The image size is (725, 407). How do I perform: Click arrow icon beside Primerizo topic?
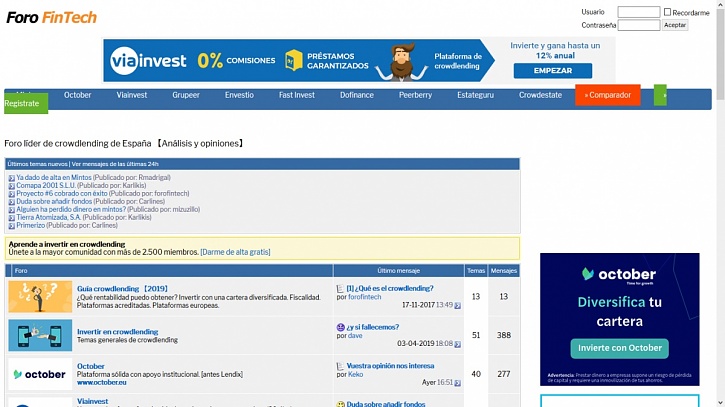tap(12, 226)
